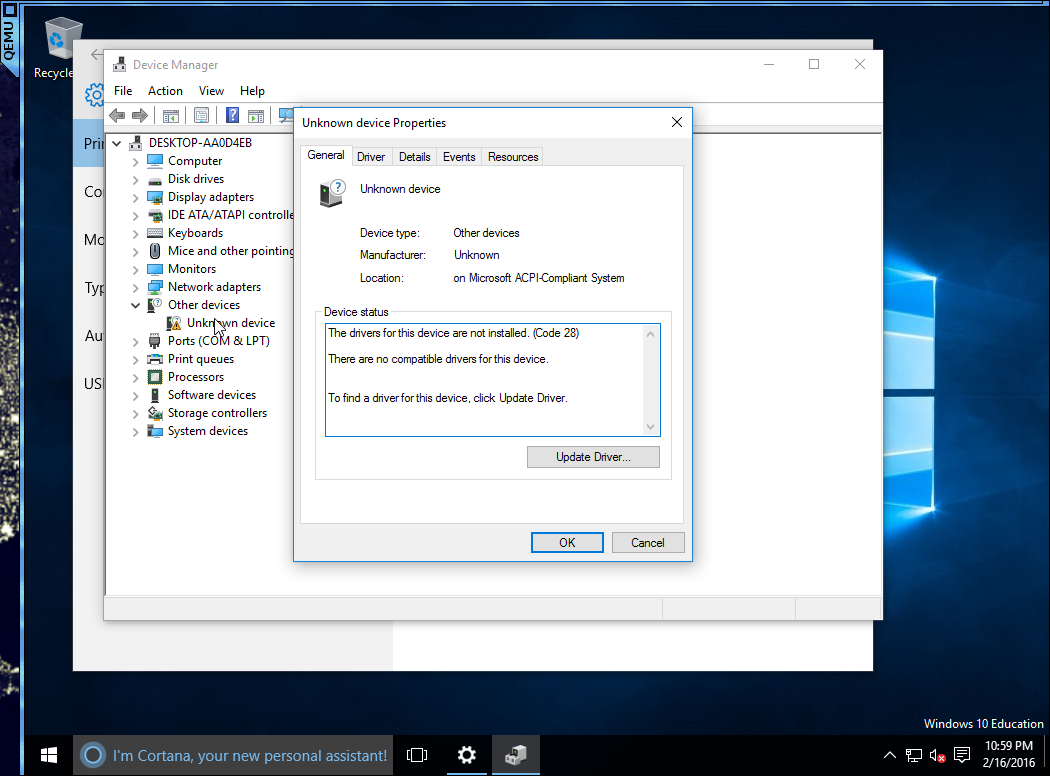Image resolution: width=1050 pixels, height=776 pixels.
Task: Open the File menu in Device Manager
Action: point(123,90)
